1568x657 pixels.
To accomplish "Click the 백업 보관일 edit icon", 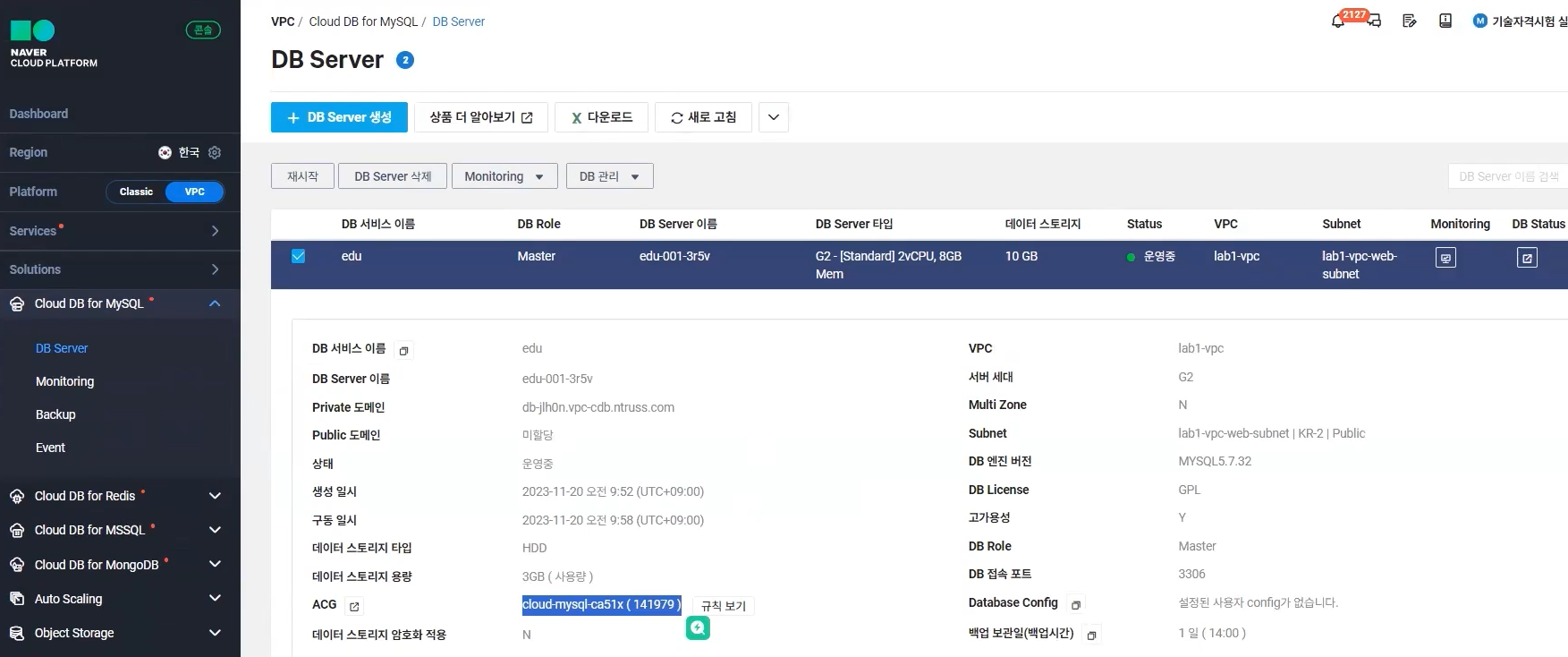I will tap(1091, 636).
